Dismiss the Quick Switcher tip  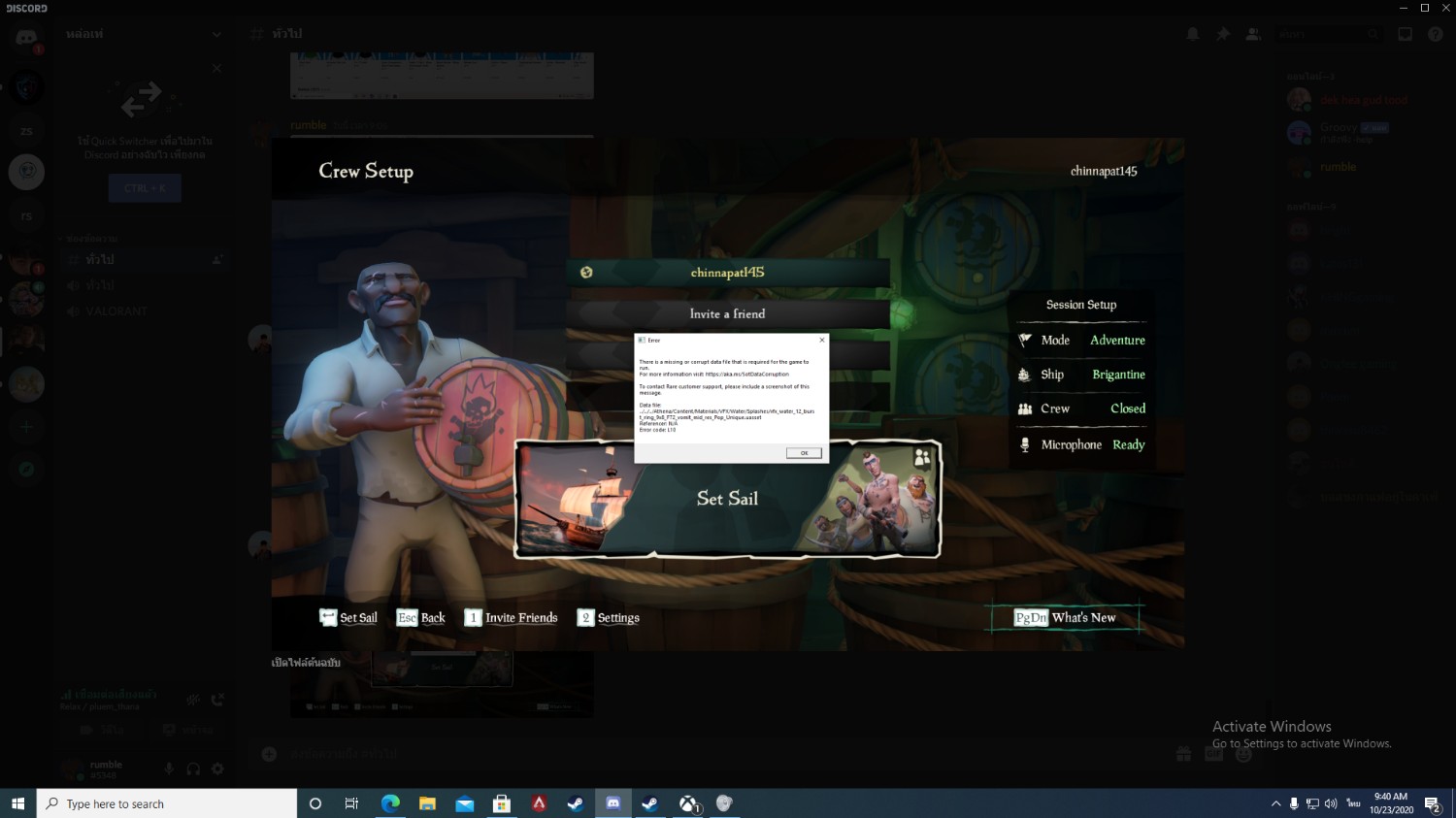(x=216, y=69)
